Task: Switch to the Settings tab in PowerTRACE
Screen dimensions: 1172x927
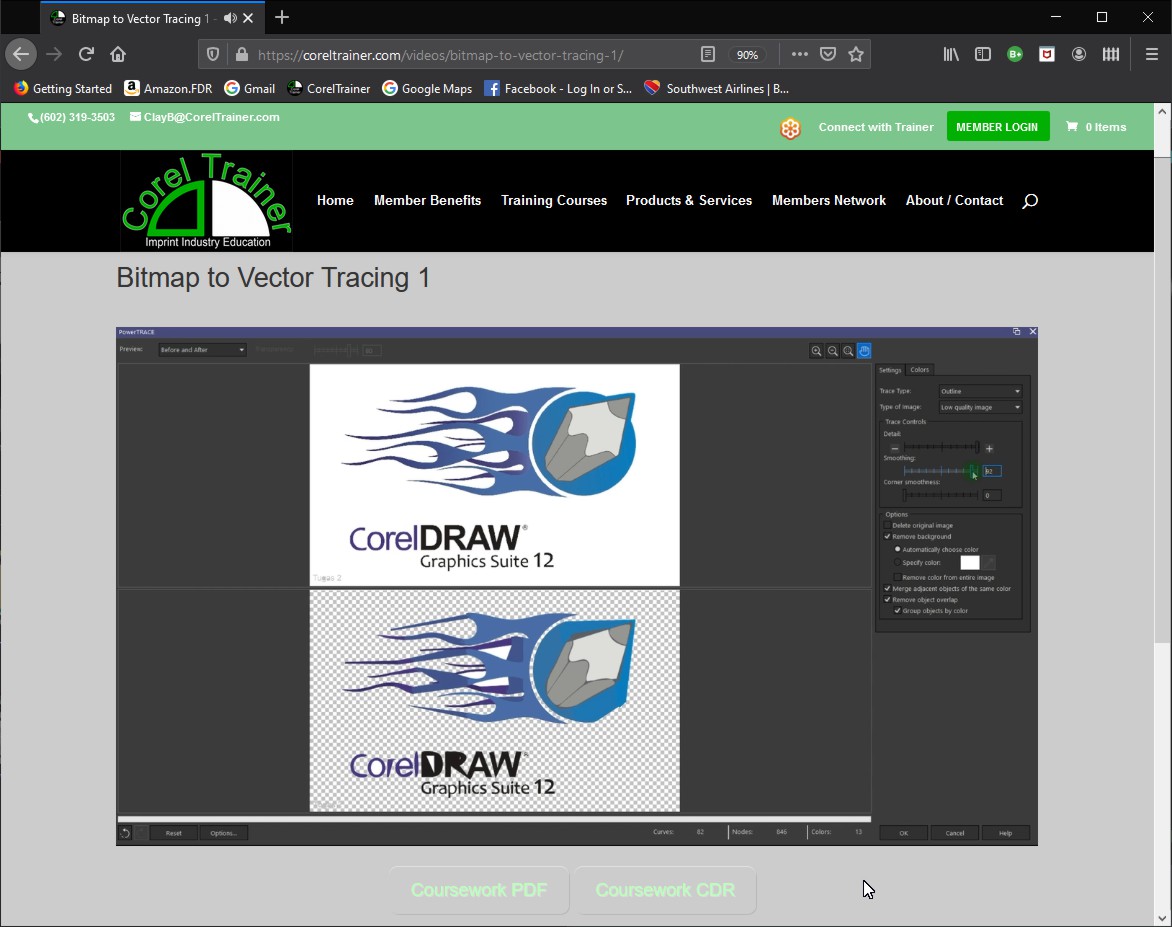Action: pos(889,370)
